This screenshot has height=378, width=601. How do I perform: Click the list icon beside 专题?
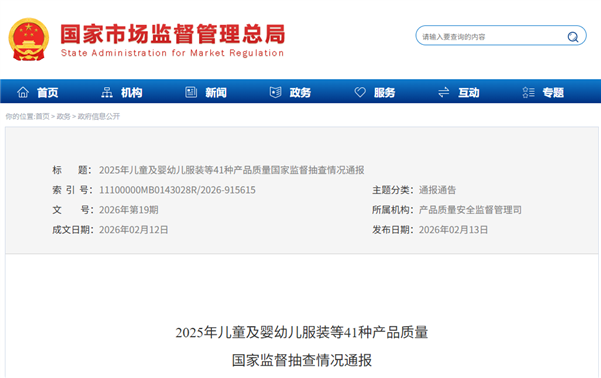pyautogui.click(x=529, y=92)
